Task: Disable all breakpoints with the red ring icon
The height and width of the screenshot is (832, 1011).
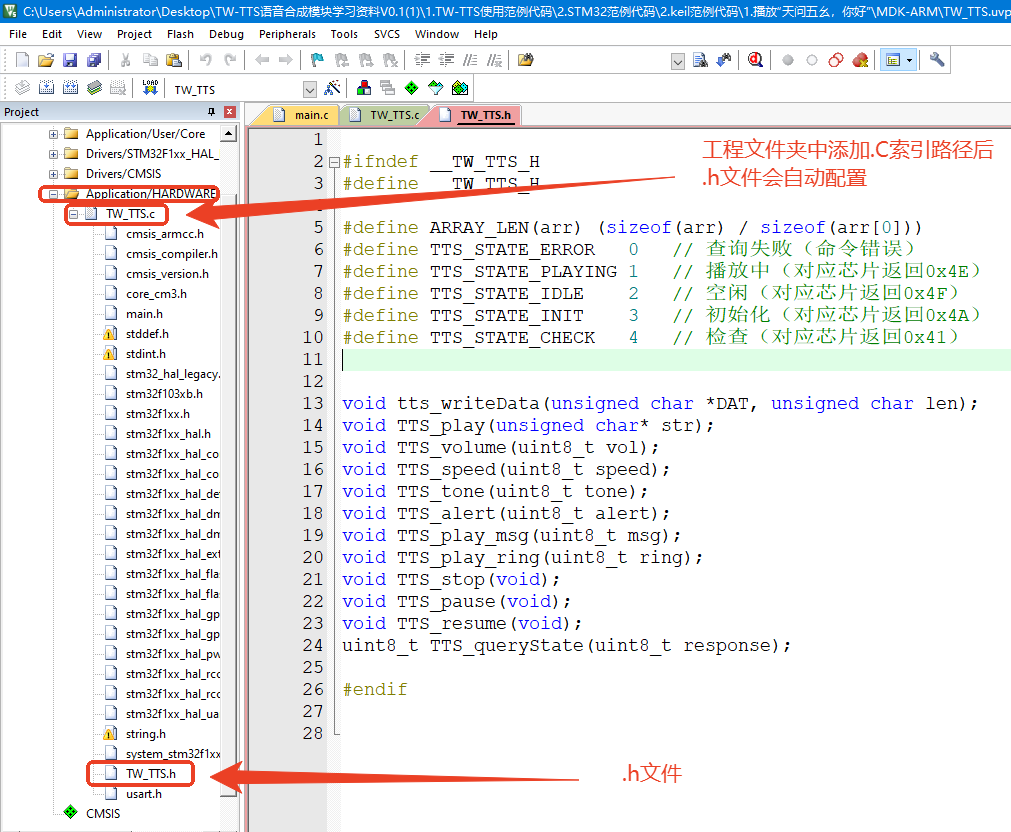Action: click(836, 60)
